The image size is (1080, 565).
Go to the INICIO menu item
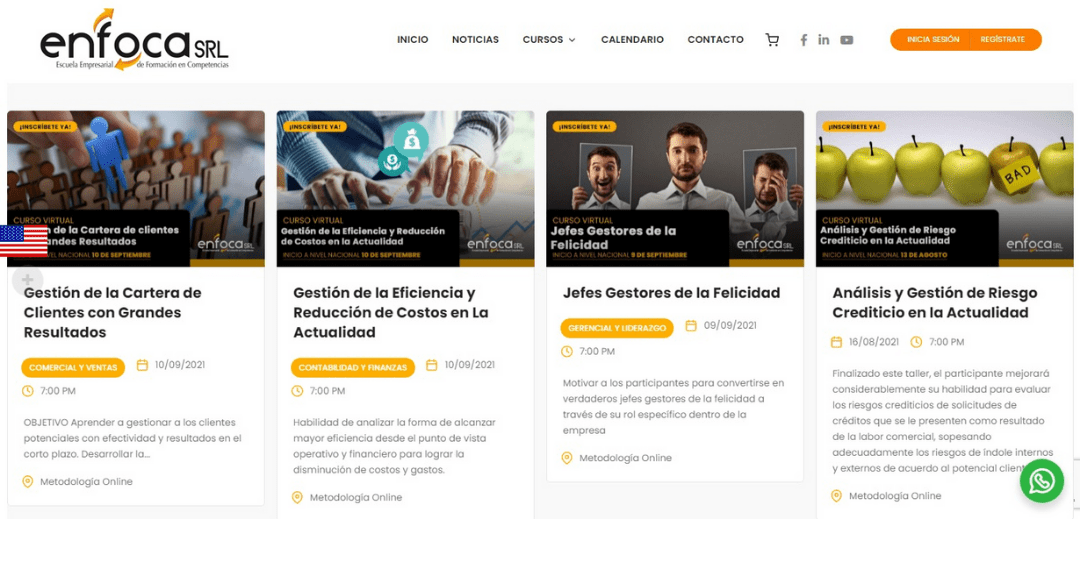click(x=413, y=40)
